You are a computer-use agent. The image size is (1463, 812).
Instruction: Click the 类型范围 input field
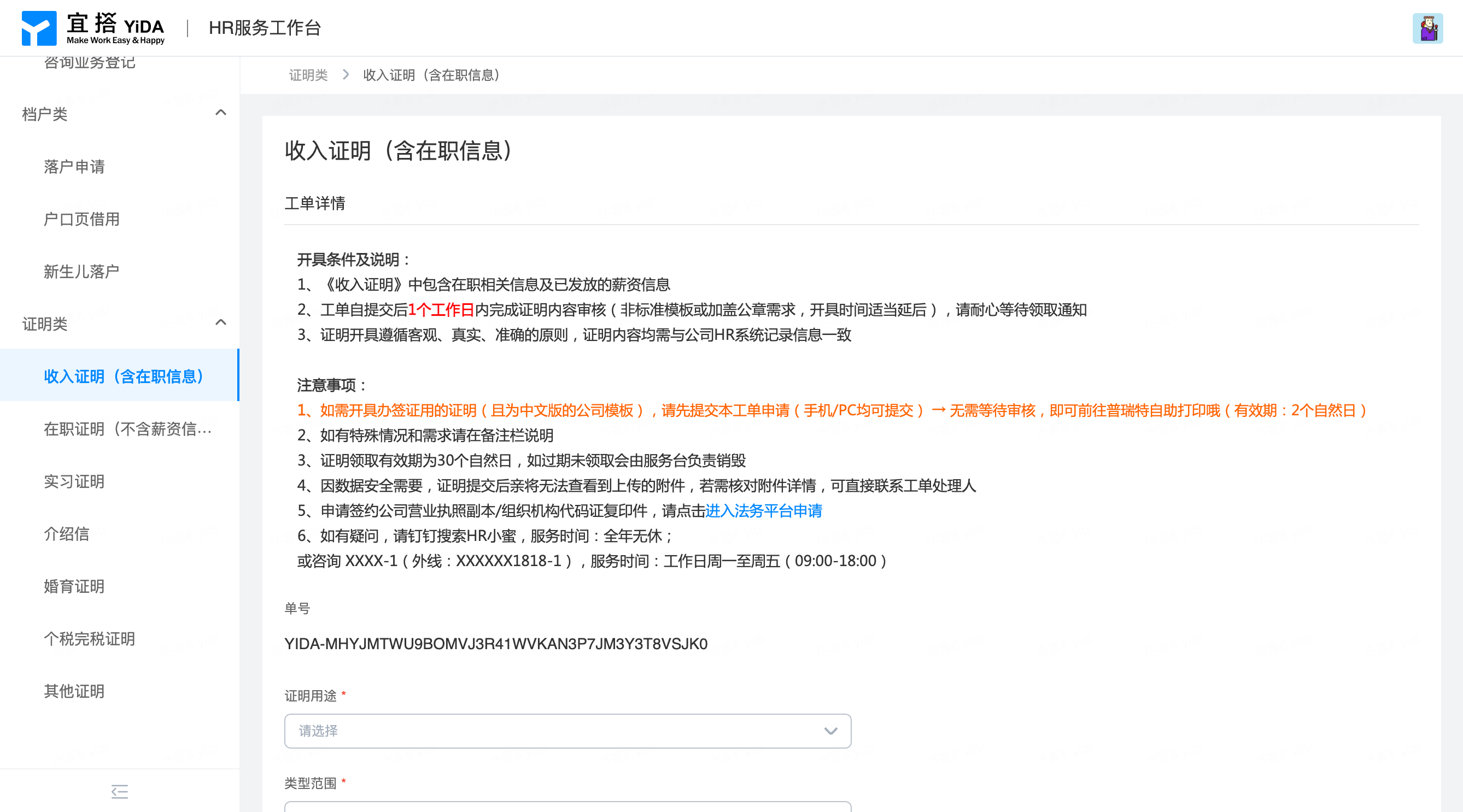567,807
